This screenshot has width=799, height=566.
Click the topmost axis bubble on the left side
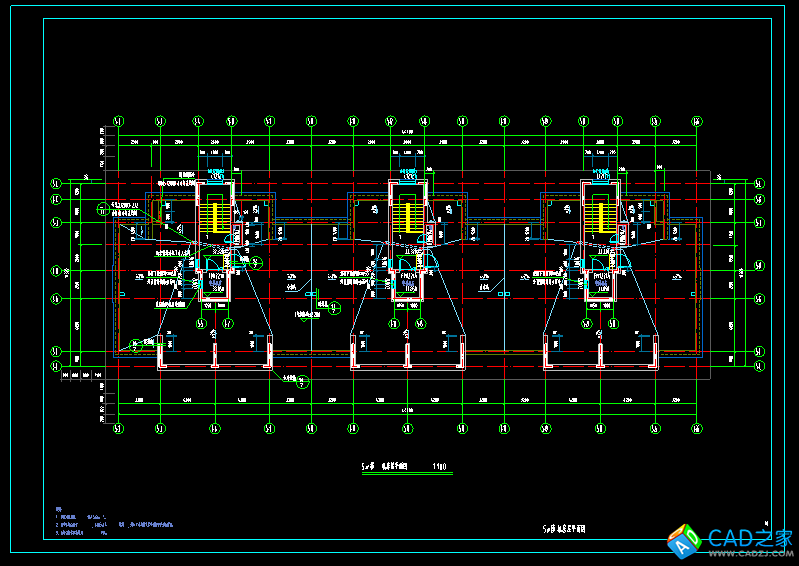[56, 184]
